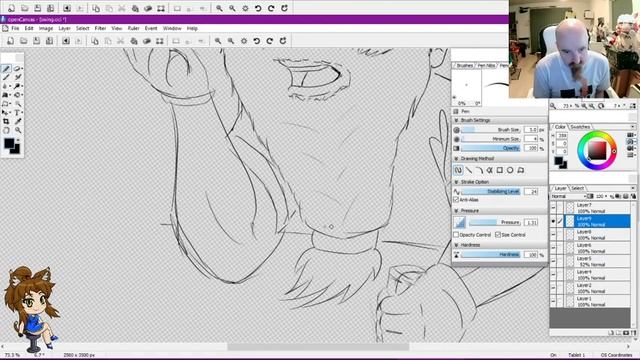
Task: Click the pressure curve graph thumbnail
Action: 460,222
